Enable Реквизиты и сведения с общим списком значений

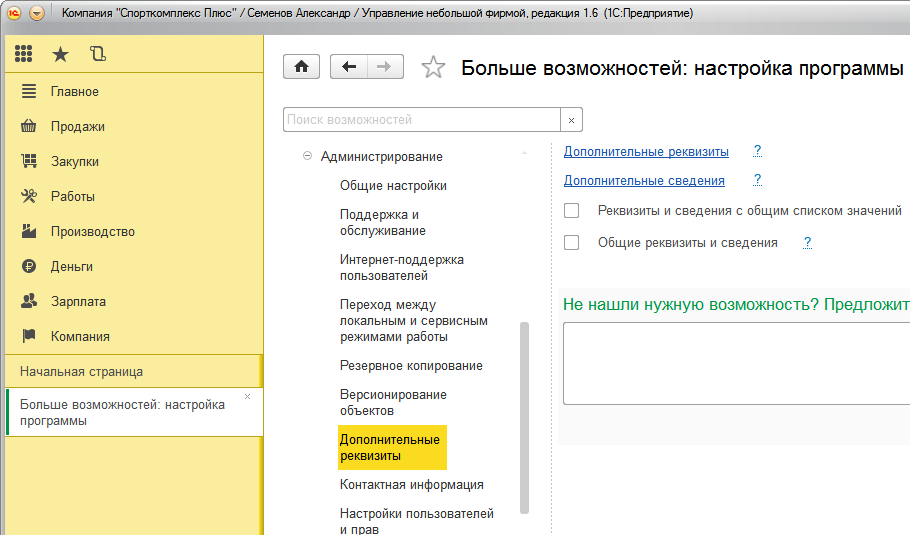click(x=572, y=211)
